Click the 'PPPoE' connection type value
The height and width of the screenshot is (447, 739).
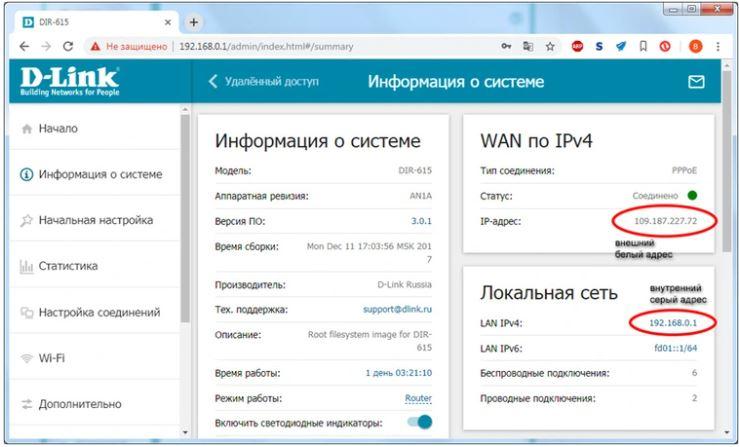pos(684,170)
